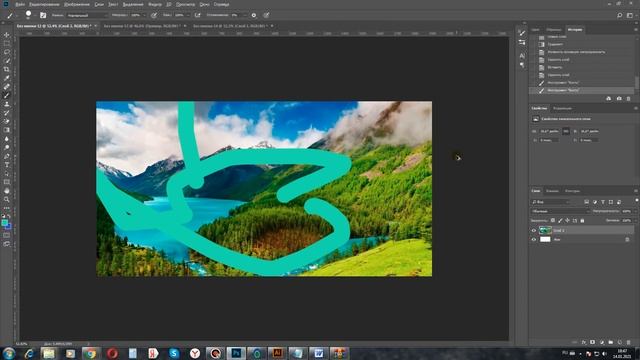Select the Lasso tool

[x=7, y=52]
